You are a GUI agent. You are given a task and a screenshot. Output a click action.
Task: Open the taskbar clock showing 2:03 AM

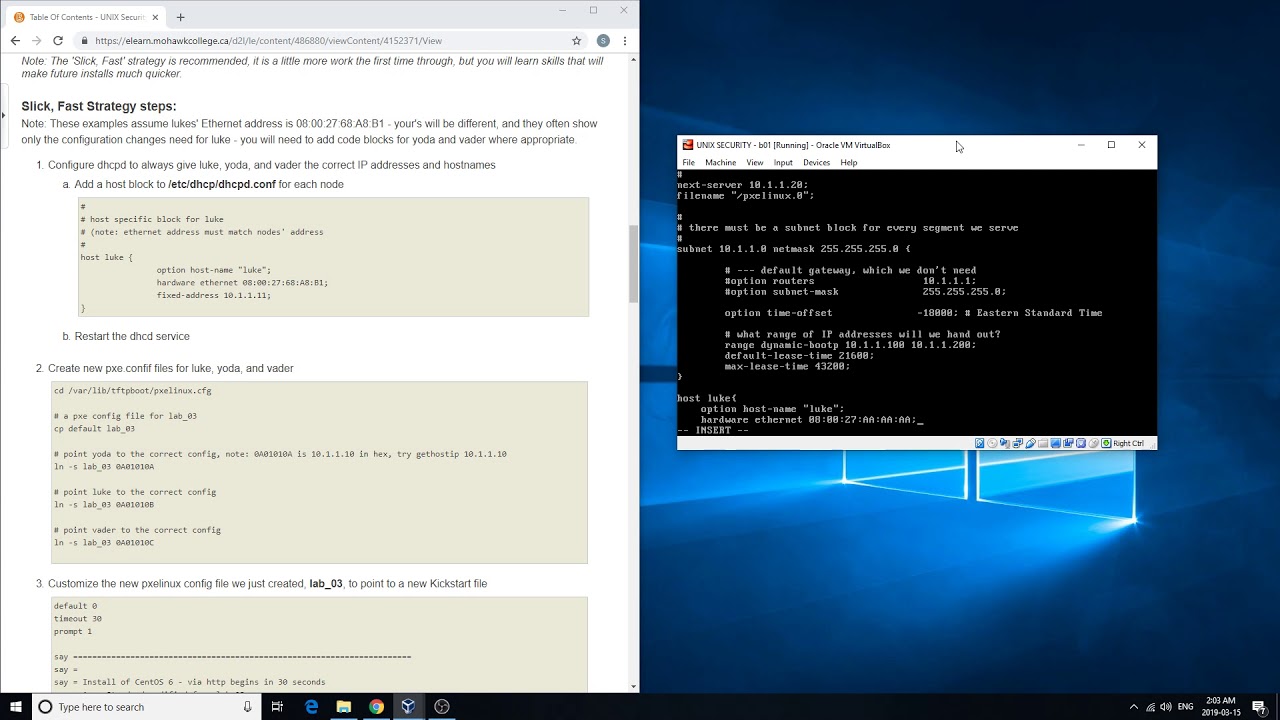(1221, 707)
